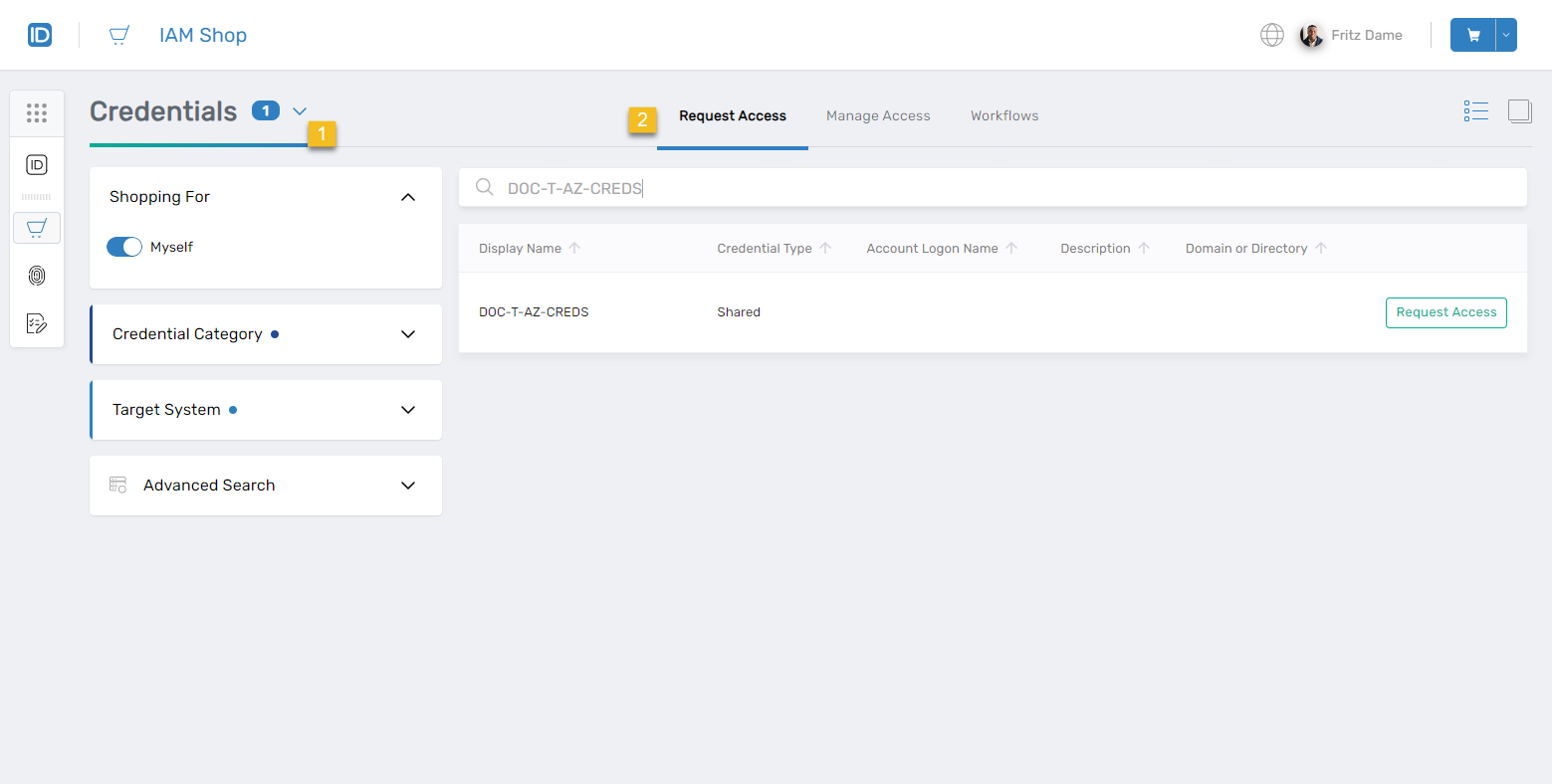Open the ID card sidebar icon

pyautogui.click(x=37, y=165)
